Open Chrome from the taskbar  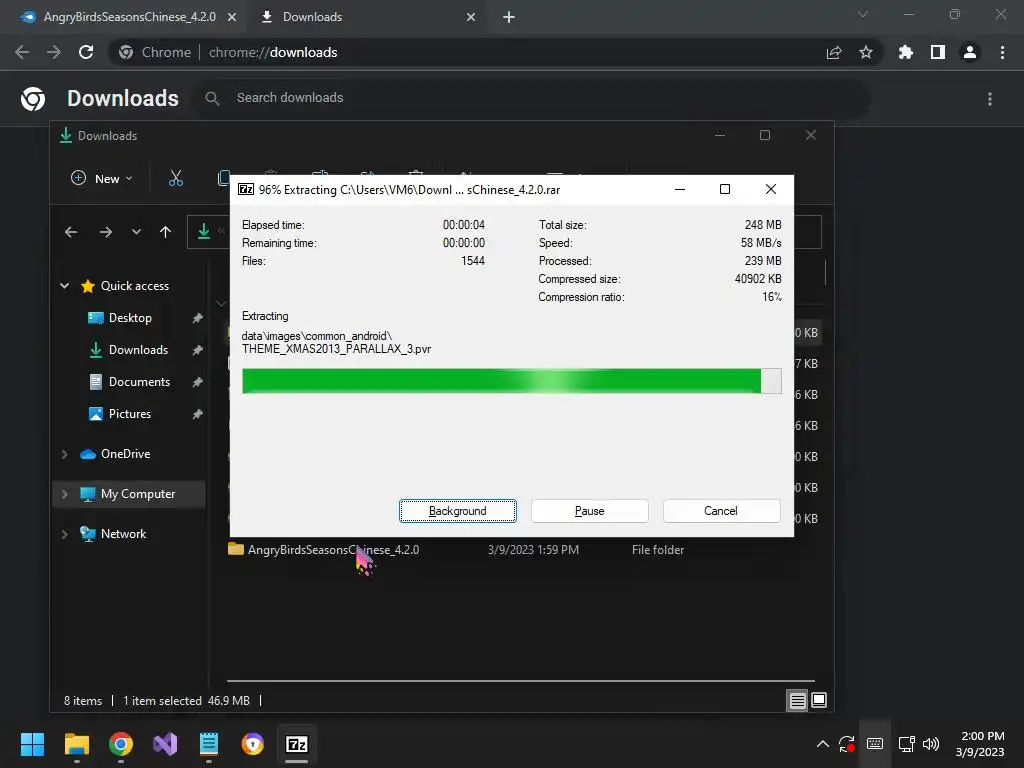pyautogui.click(x=121, y=744)
